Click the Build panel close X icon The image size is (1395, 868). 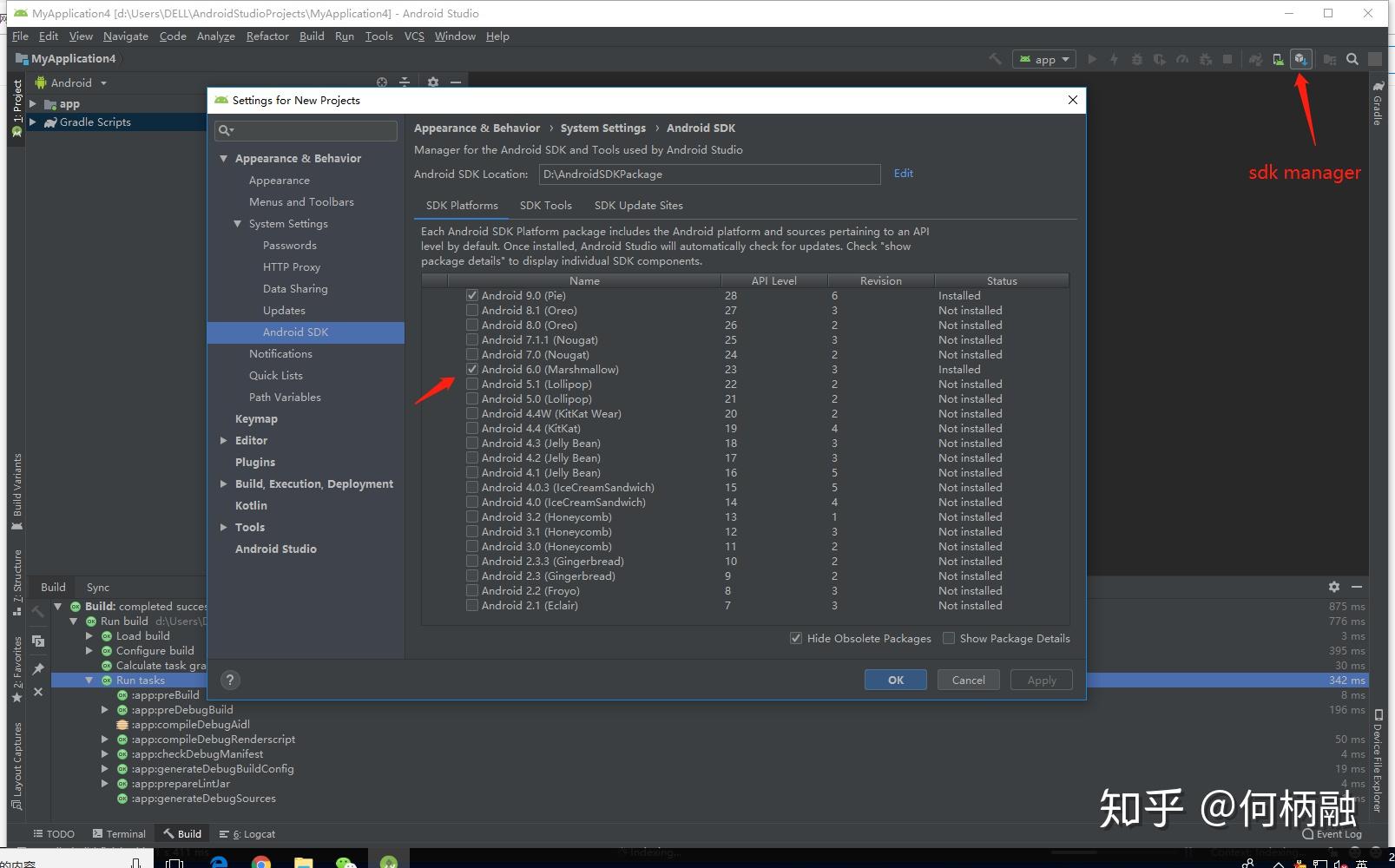38,692
